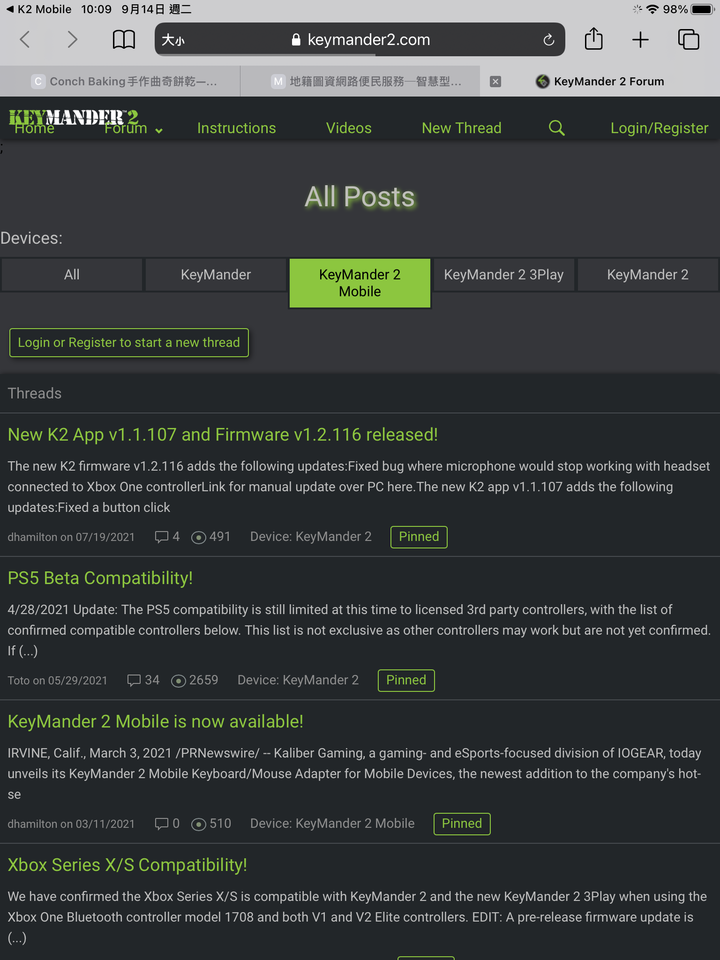Open Safari bookmarks book icon
This screenshot has height=960, width=720.
(x=124, y=40)
